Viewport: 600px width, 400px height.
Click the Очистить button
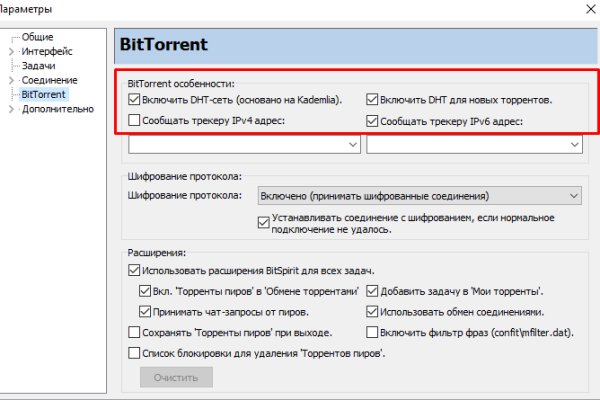[x=176, y=378]
